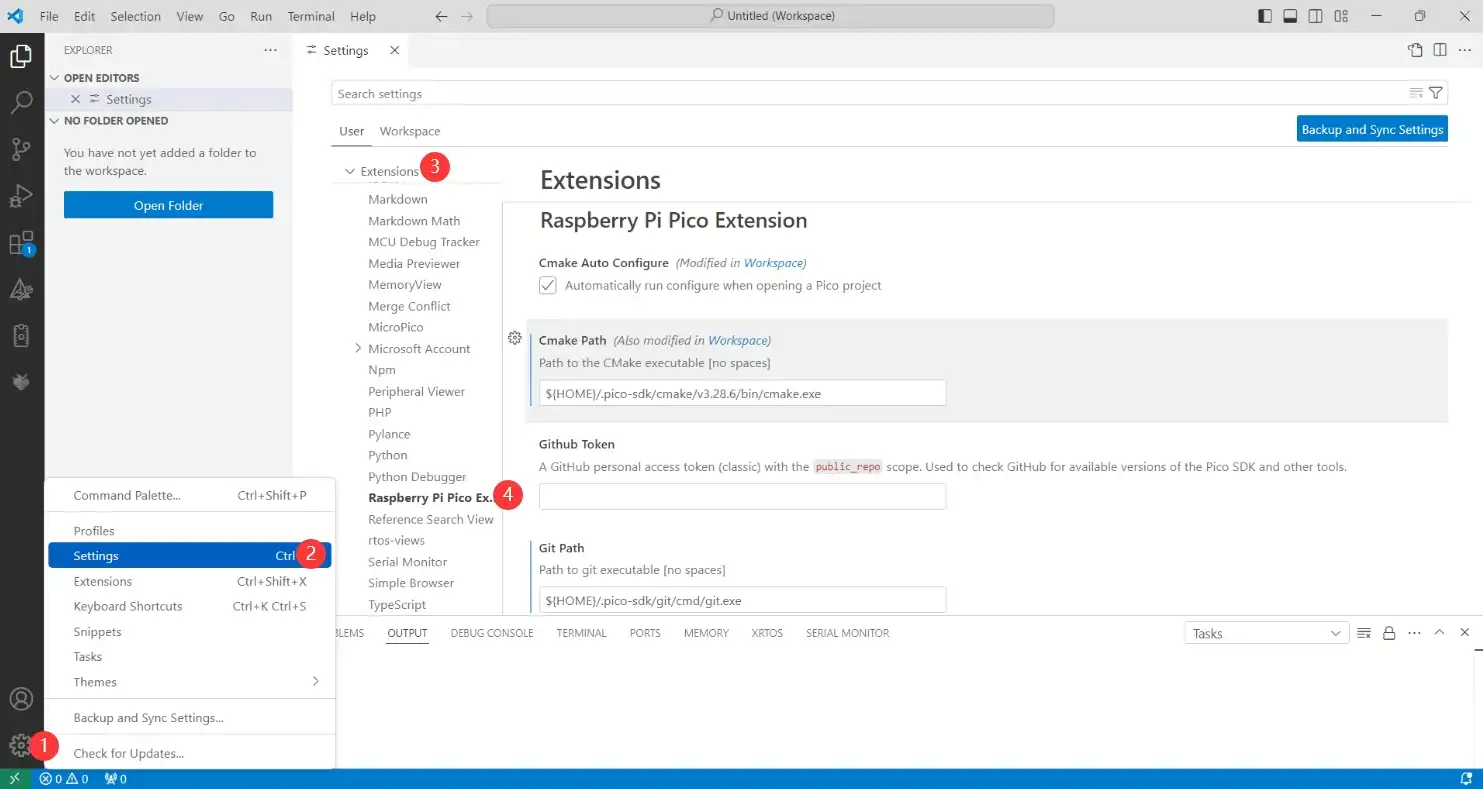Click the Github Token input field
Screen dimensions: 1483x789
pyautogui.click(x=742, y=496)
